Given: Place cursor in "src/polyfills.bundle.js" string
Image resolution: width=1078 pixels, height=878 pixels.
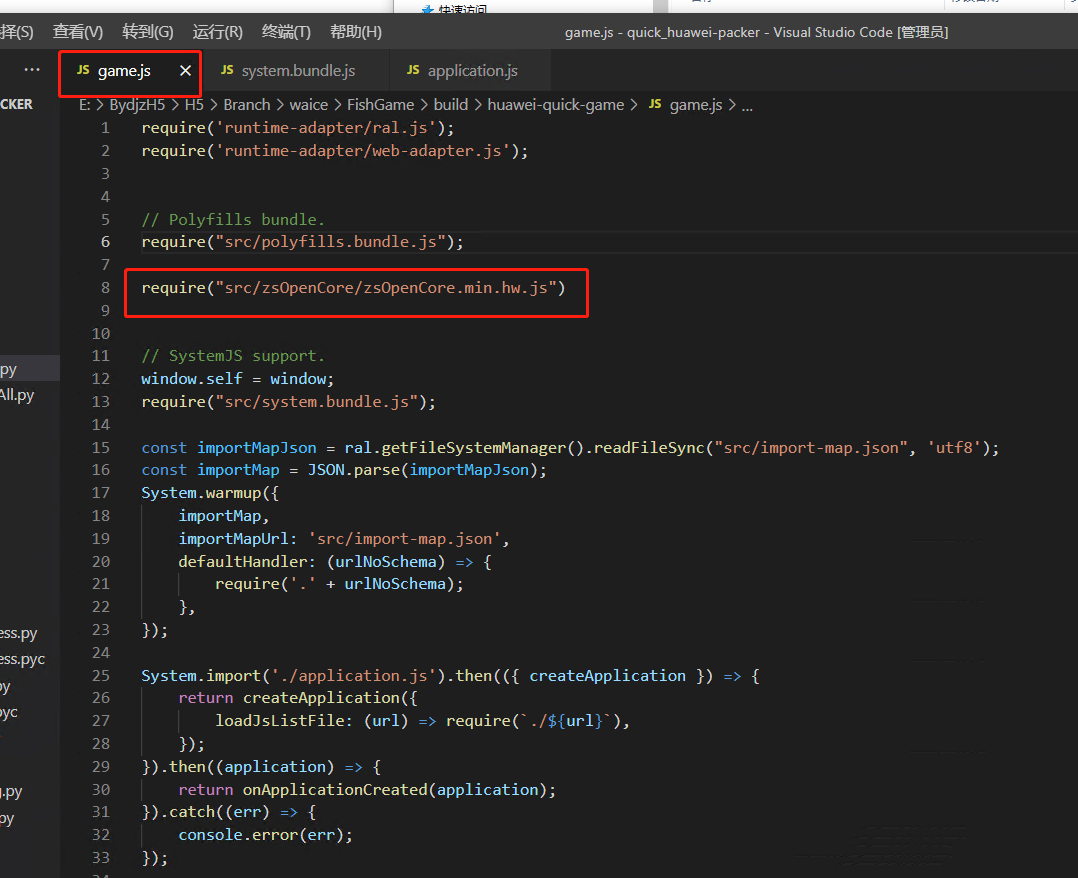Looking at the screenshot, I should pos(331,242).
